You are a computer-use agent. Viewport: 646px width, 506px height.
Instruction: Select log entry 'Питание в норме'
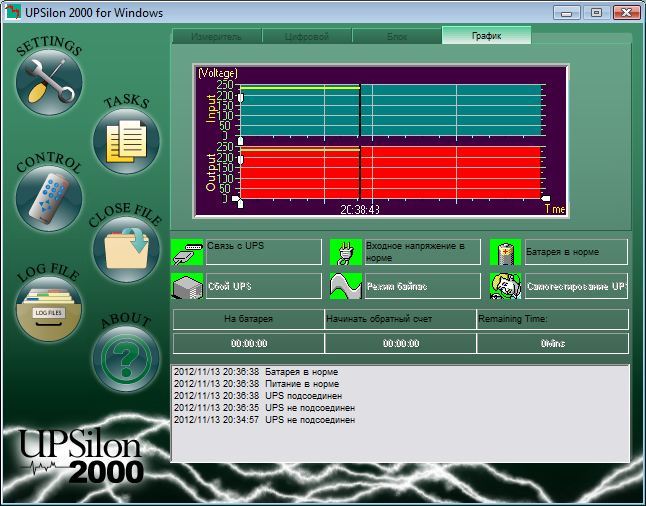[x=256, y=384]
